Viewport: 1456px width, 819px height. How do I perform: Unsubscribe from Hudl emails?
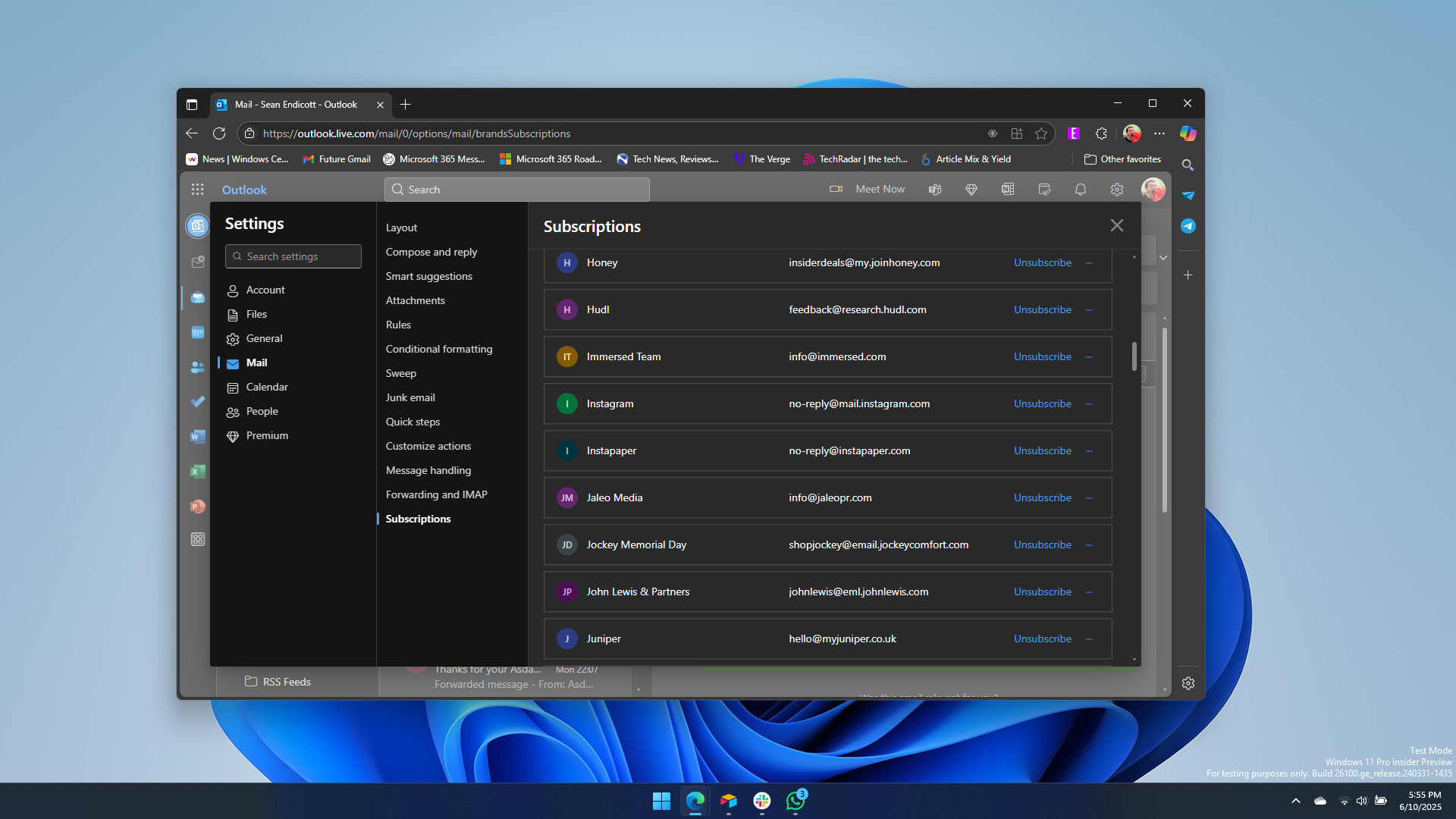pos(1043,309)
